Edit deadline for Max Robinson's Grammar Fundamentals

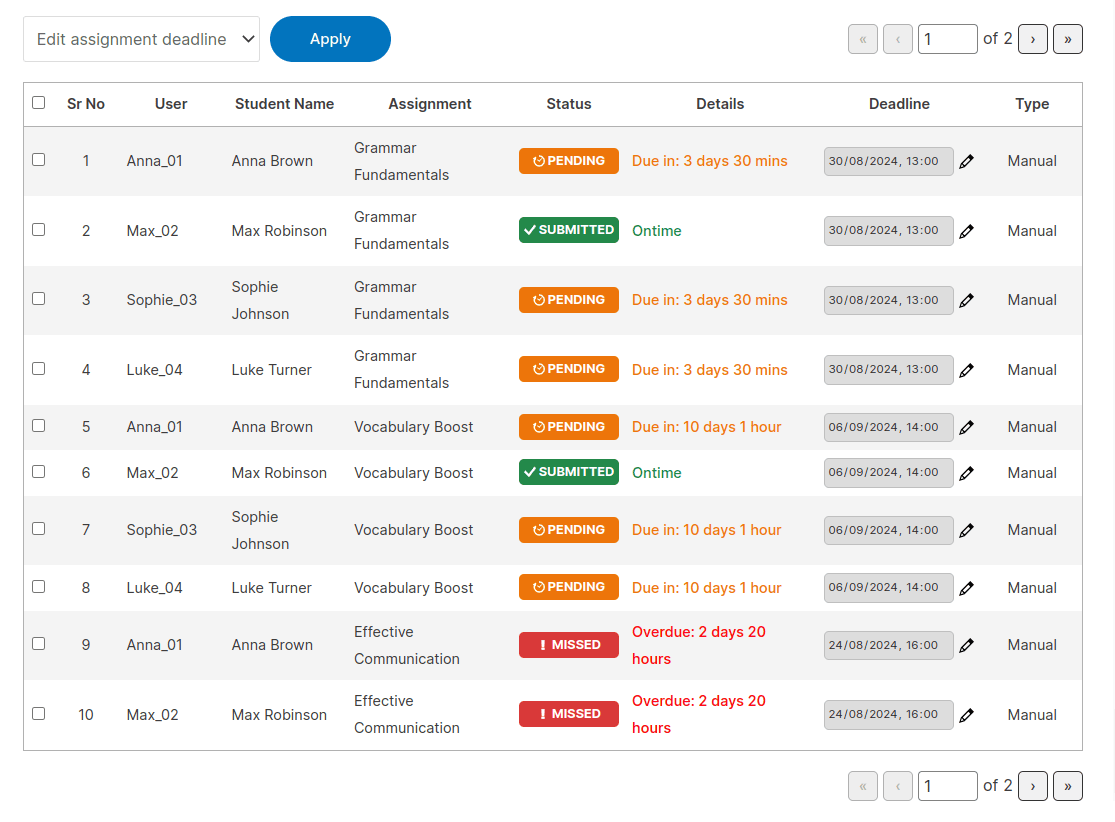coord(966,231)
